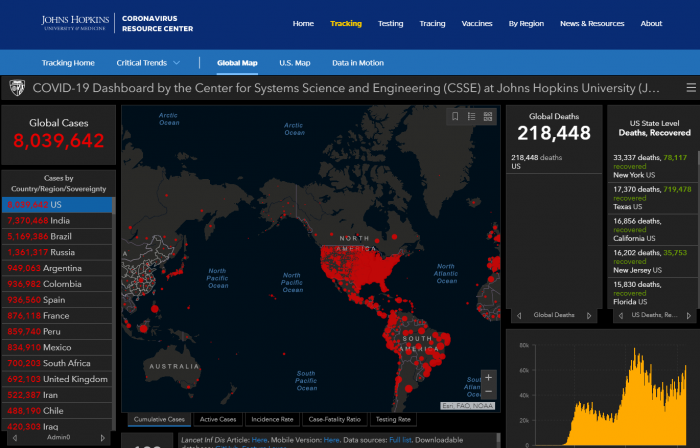This screenshot has width=700, height=448.
Task: Click Coronavirus Resource Center title
Action: [158, 24]
